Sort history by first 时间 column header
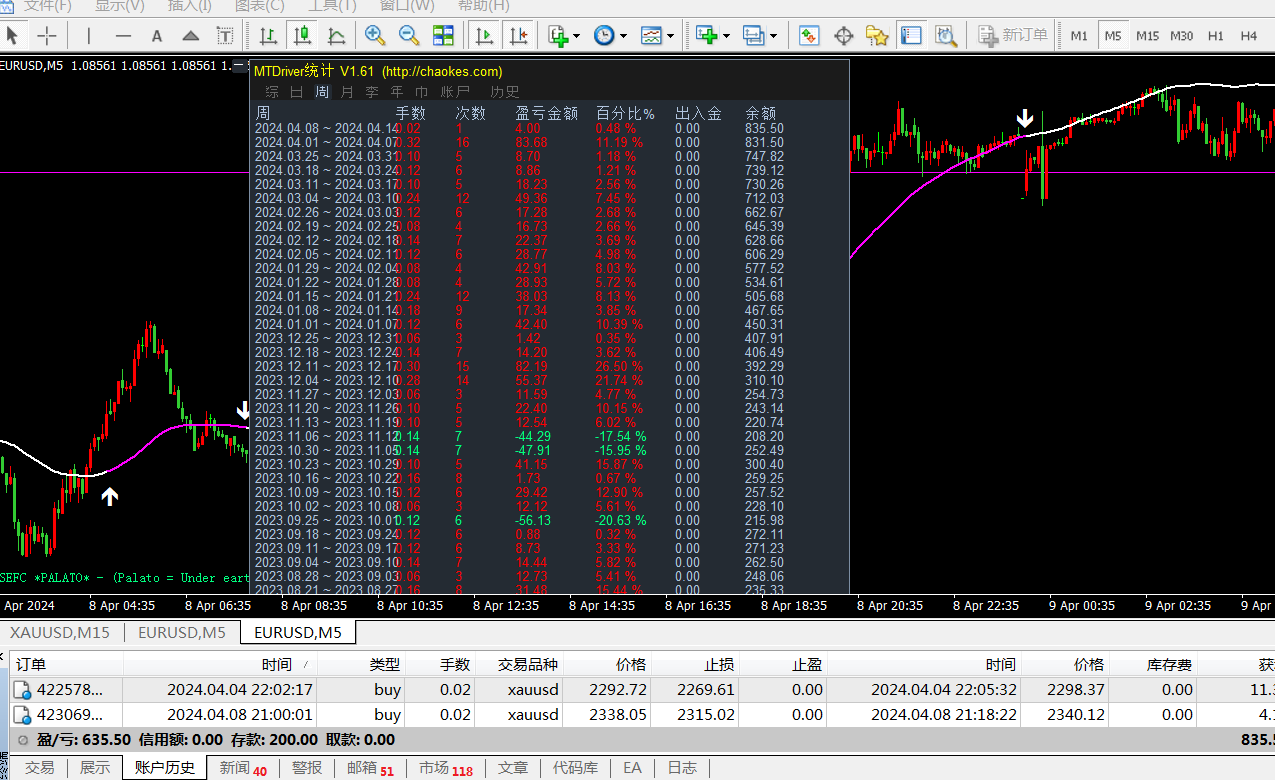The width and height of the screenshot is (1275, 780). (x=220, y=664)
